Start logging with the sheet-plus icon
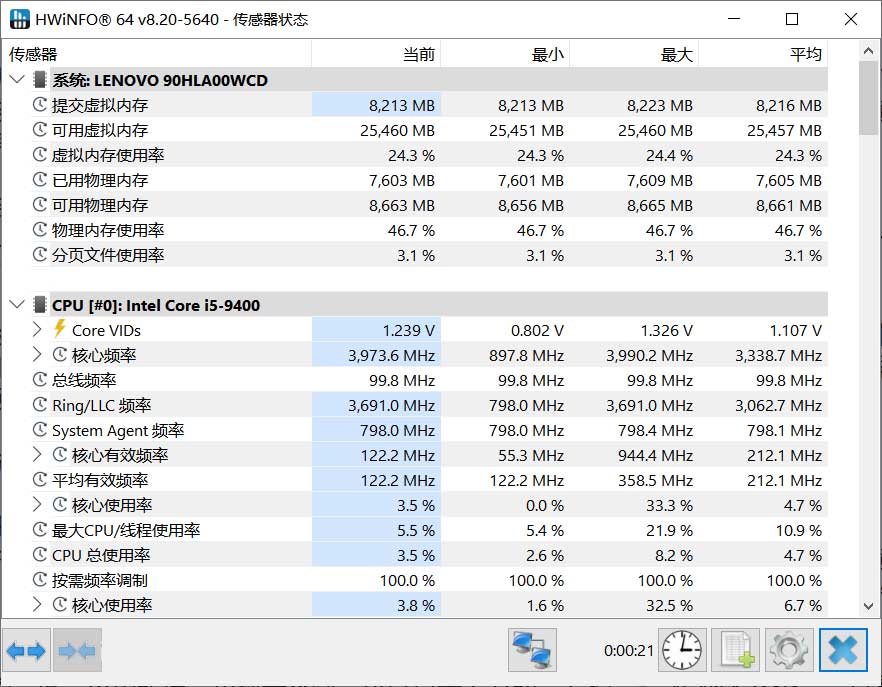 click(x=736, y=650)
